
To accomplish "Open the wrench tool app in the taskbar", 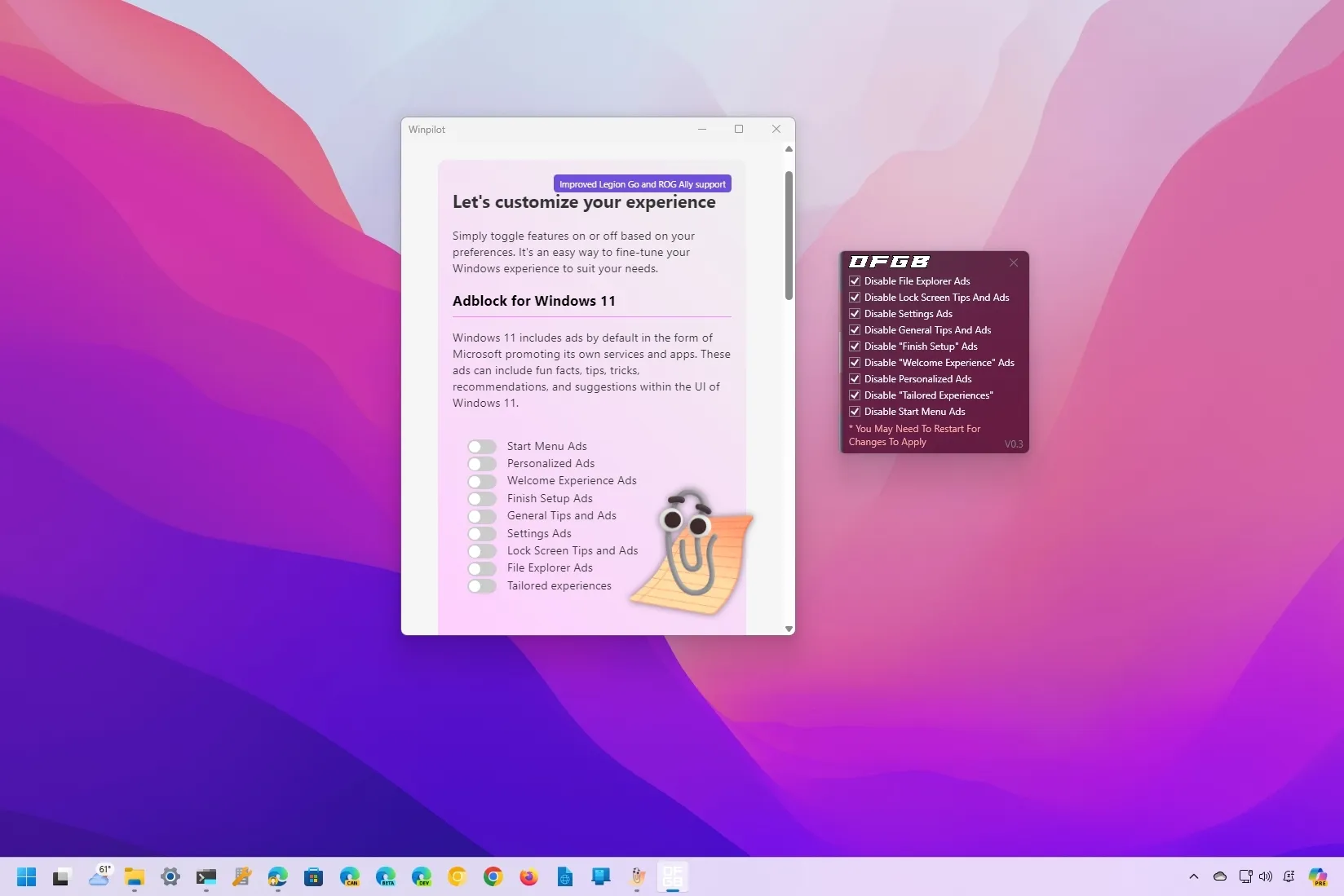I will click(x=242, y=877).
